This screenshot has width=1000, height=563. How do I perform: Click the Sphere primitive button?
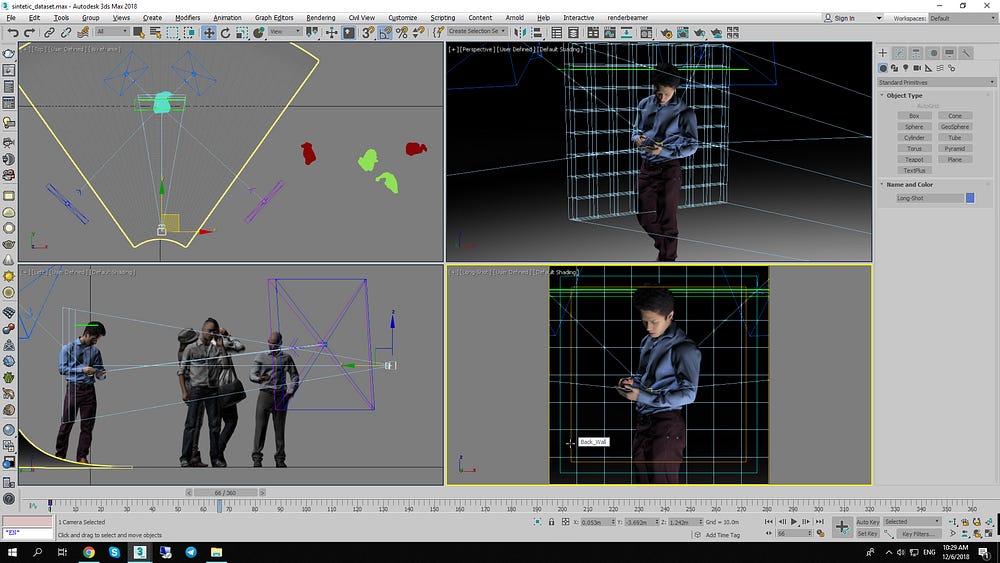pyautogui.click(x=914, y=127)
